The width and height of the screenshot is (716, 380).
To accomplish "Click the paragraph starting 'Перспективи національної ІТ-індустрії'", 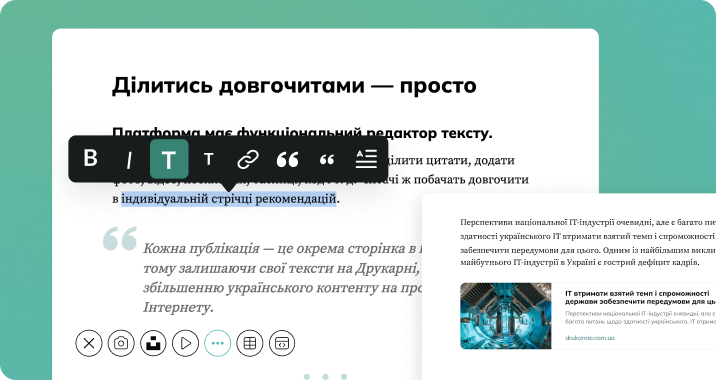I will (x=588, y=243).
